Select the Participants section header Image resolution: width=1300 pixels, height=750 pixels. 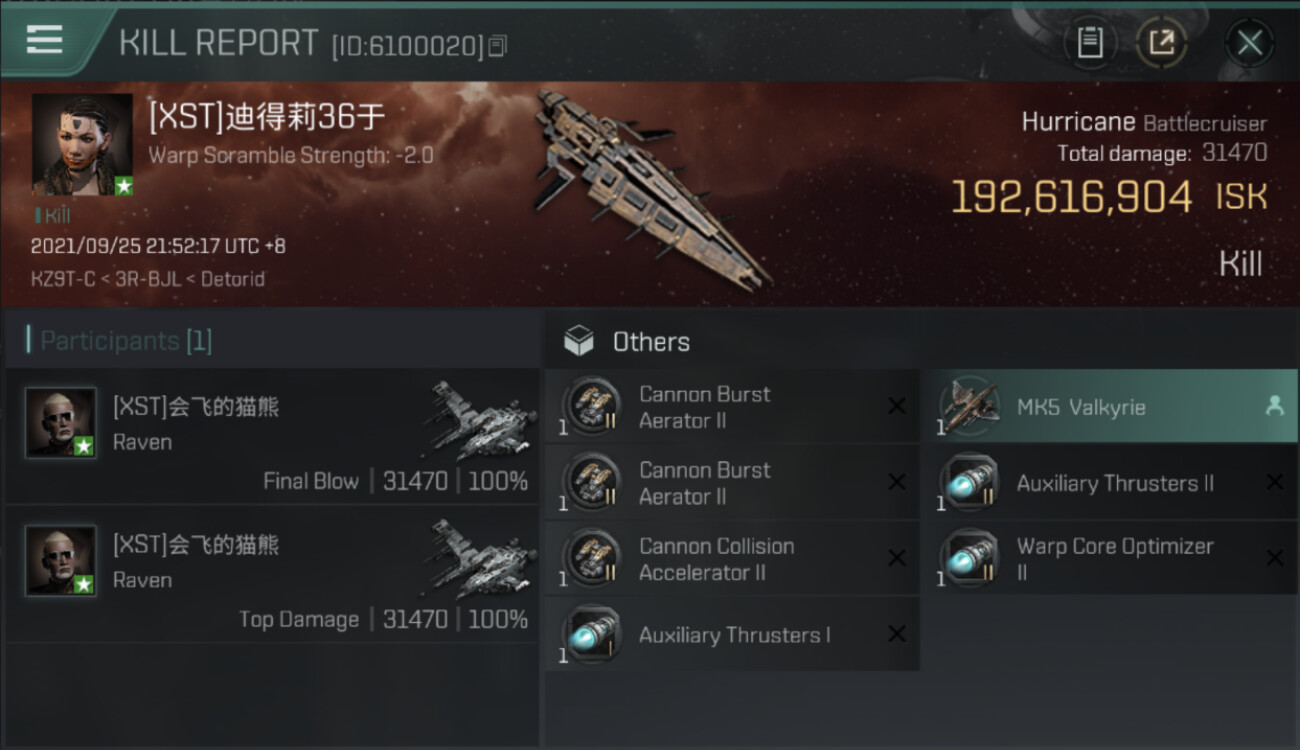pyautogui.click(x=121, y=341)
